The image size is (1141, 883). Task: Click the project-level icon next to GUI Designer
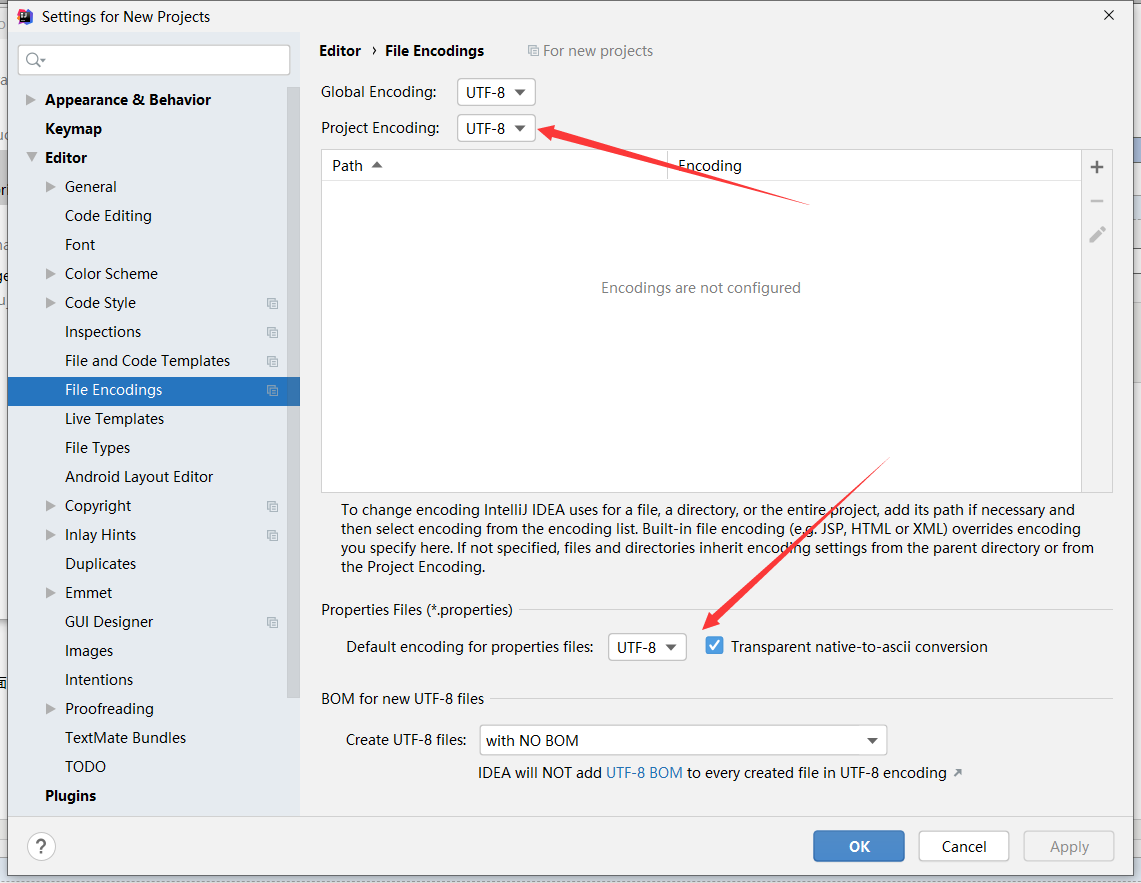(x=272, y=622)
